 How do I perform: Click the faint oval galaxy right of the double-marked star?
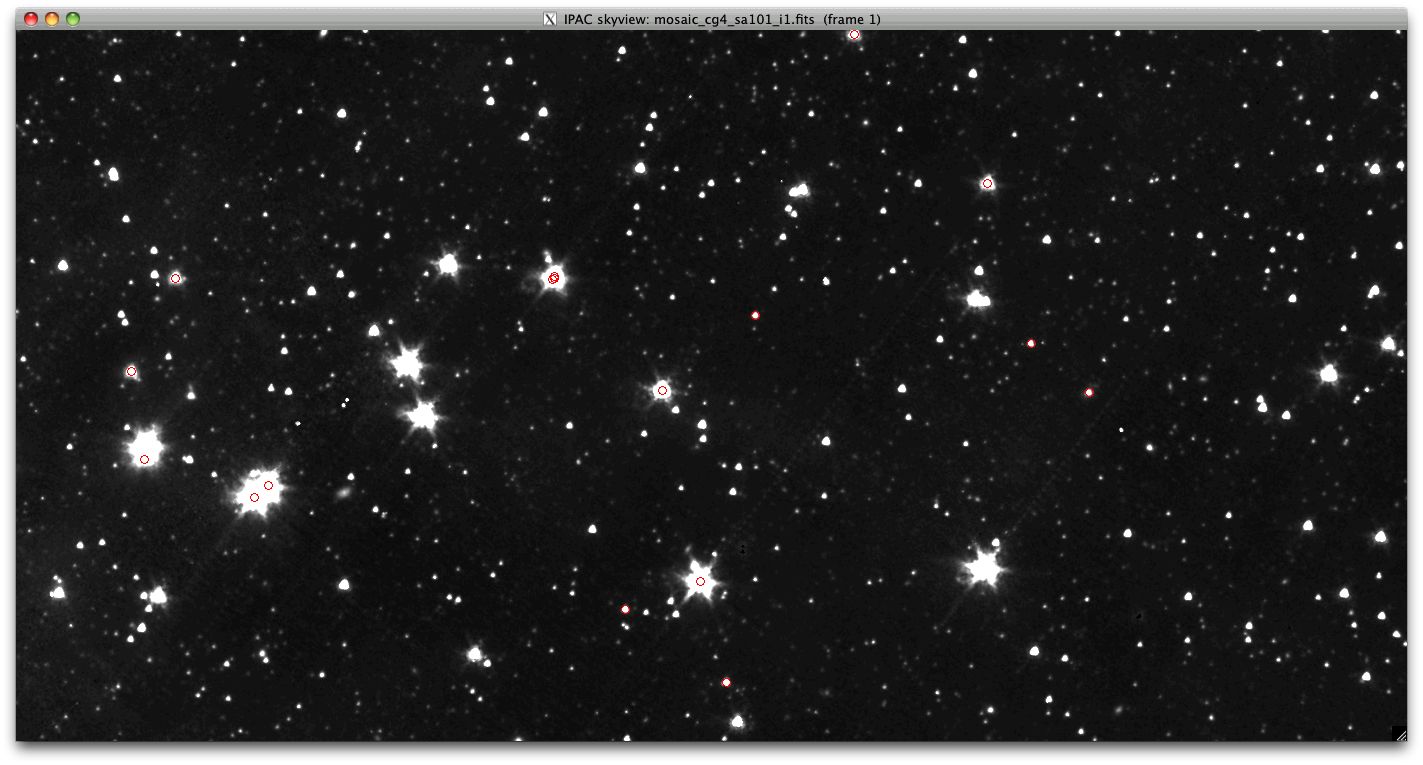(344, 493)
